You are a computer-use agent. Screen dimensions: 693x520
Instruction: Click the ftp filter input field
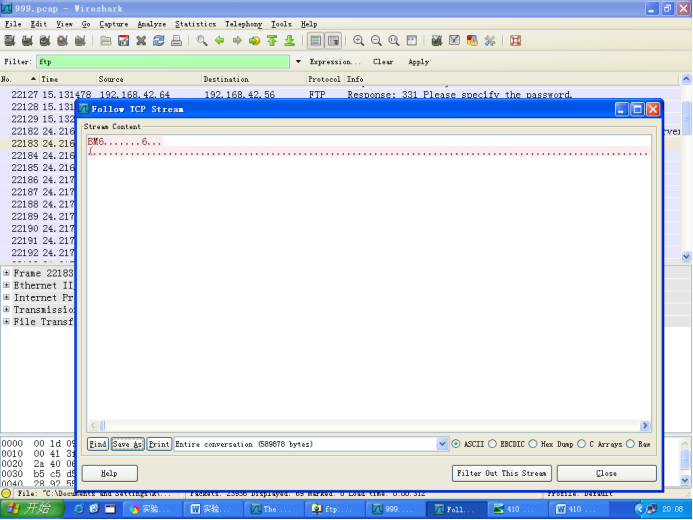coord(163,61)
